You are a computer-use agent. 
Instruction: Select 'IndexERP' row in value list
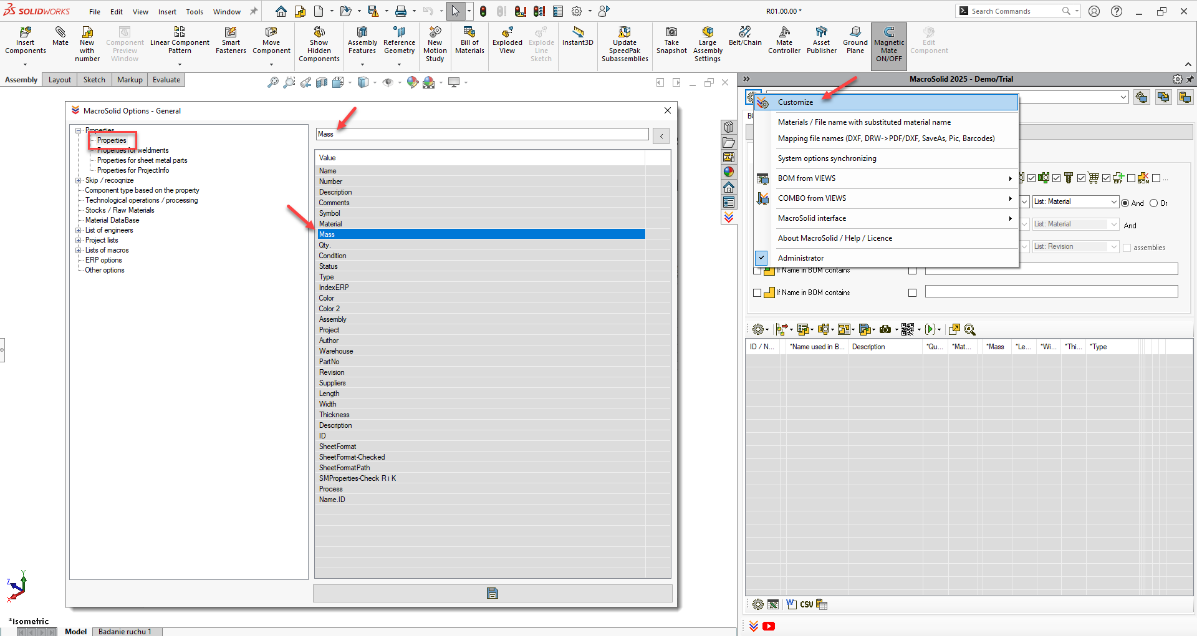[x=481, y=288]
